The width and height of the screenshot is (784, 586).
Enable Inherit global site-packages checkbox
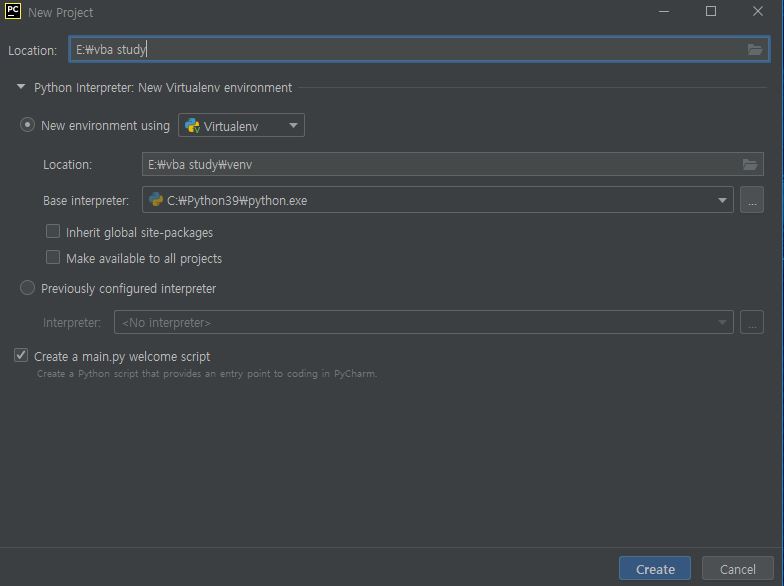(53, 232)
